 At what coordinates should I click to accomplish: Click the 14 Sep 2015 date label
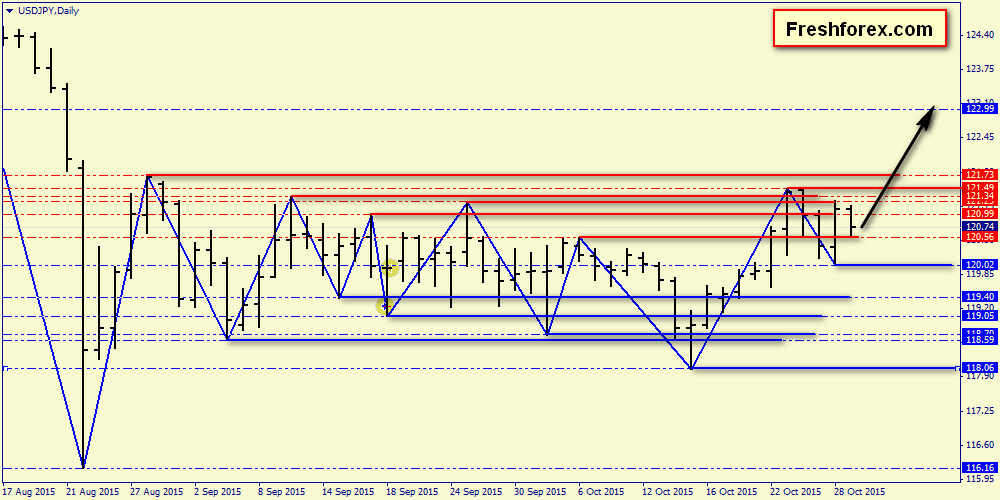pyautogui.click(x=349, y=492)
